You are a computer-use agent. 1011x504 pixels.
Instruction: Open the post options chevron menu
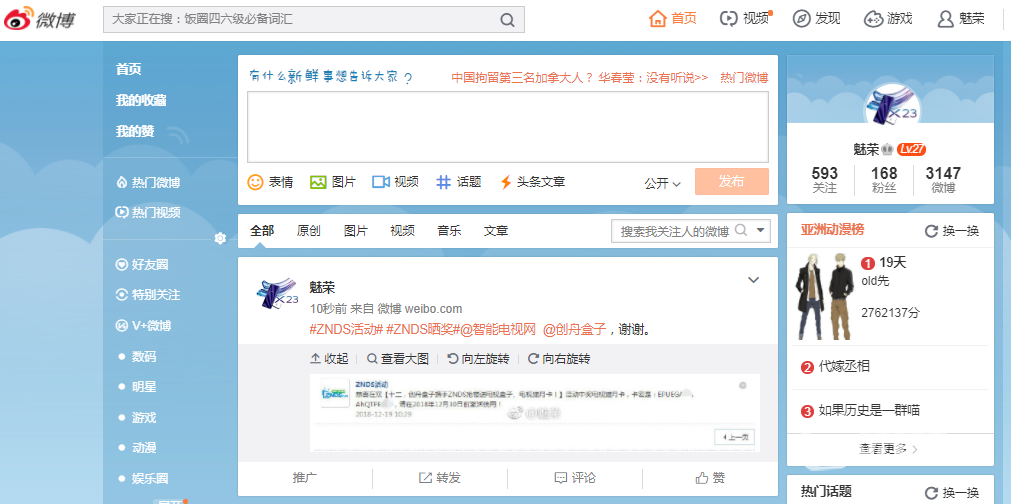[753, 280]
